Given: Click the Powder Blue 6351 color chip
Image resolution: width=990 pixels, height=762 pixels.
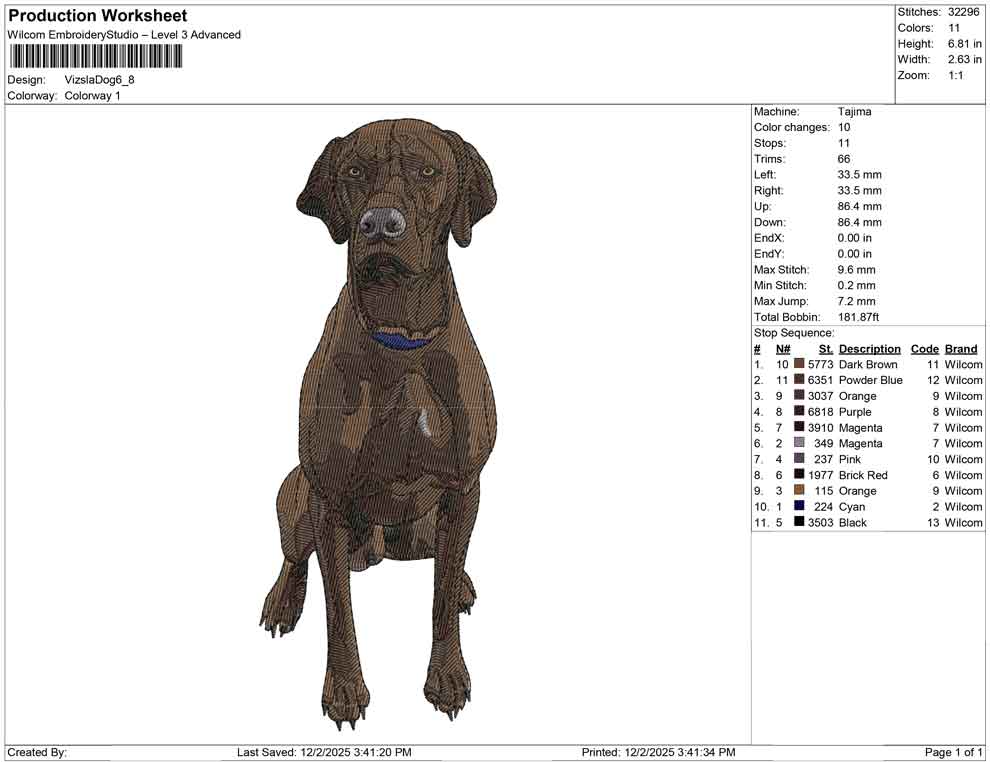Looking at the screenshot, I should tap(801, 380).
